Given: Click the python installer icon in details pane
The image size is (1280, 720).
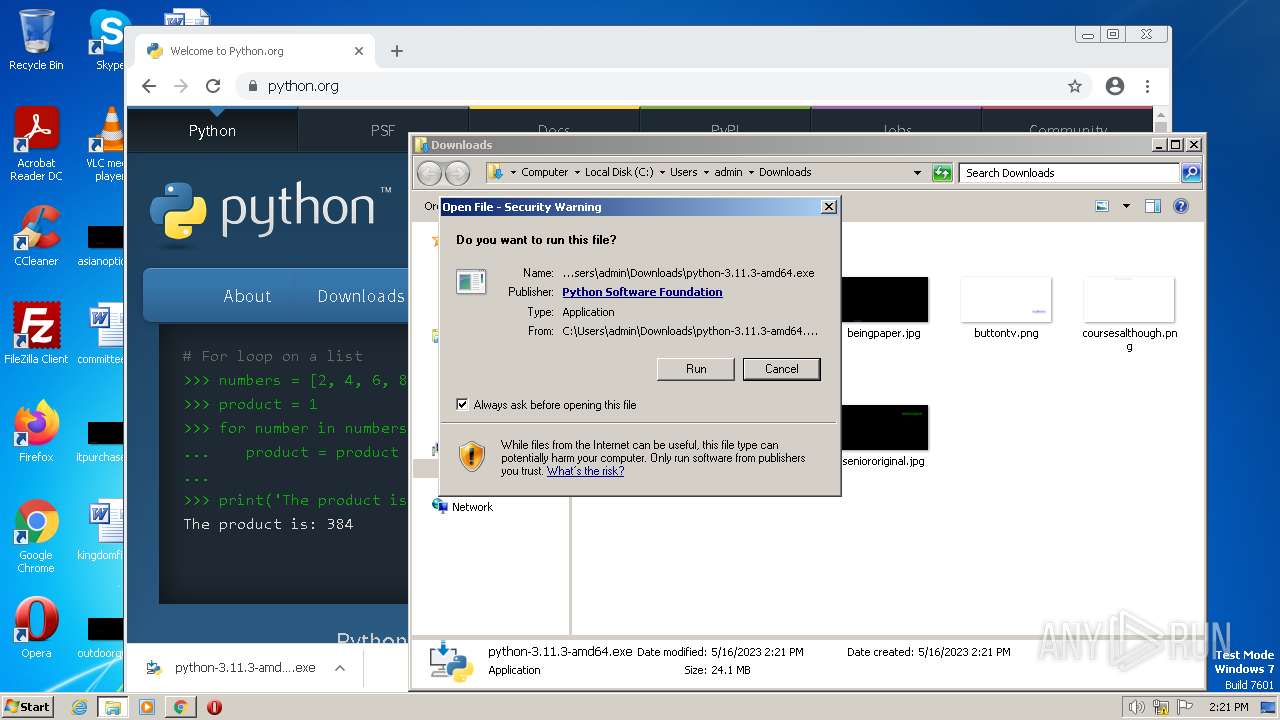Looking at the screenshot, I should [x=450, y=661].
